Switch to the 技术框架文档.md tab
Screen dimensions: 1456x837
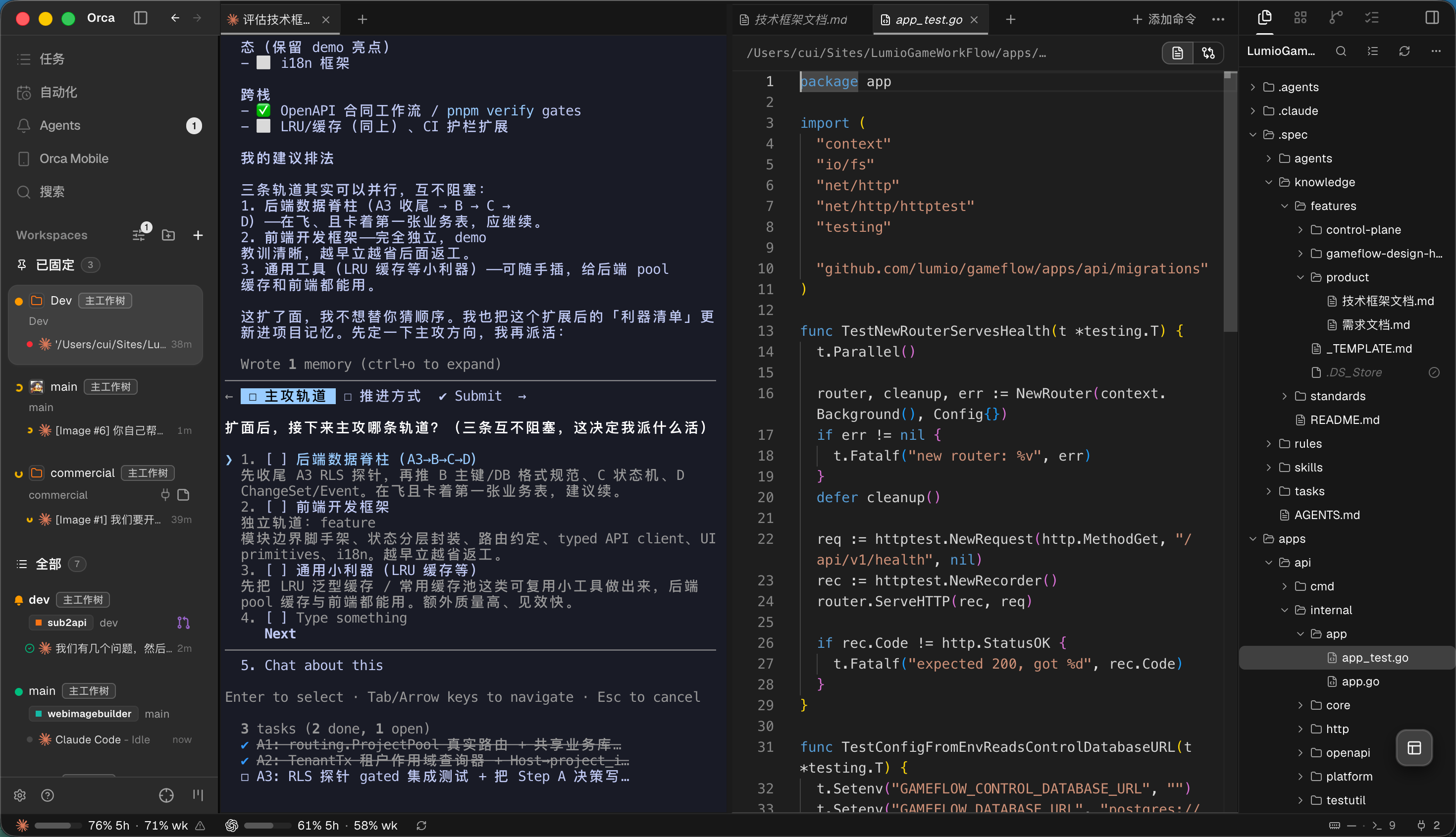click(x=800, y=19)
